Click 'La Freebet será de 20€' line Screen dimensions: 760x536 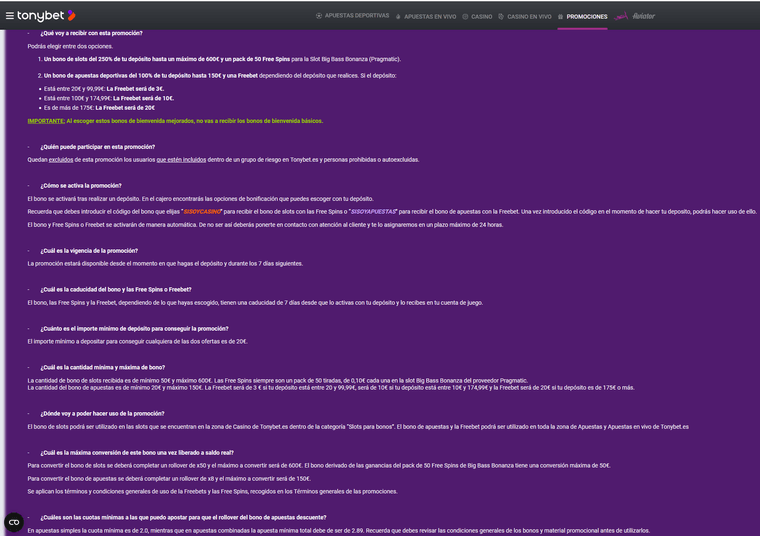(x=99, y=108)
